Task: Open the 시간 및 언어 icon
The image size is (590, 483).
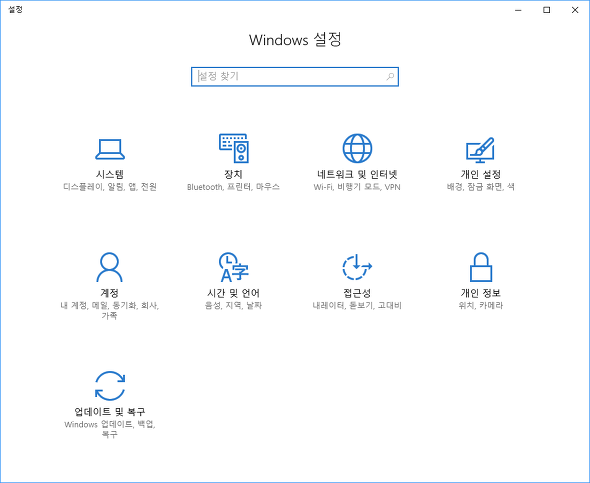Action: (x=234, y=267)
